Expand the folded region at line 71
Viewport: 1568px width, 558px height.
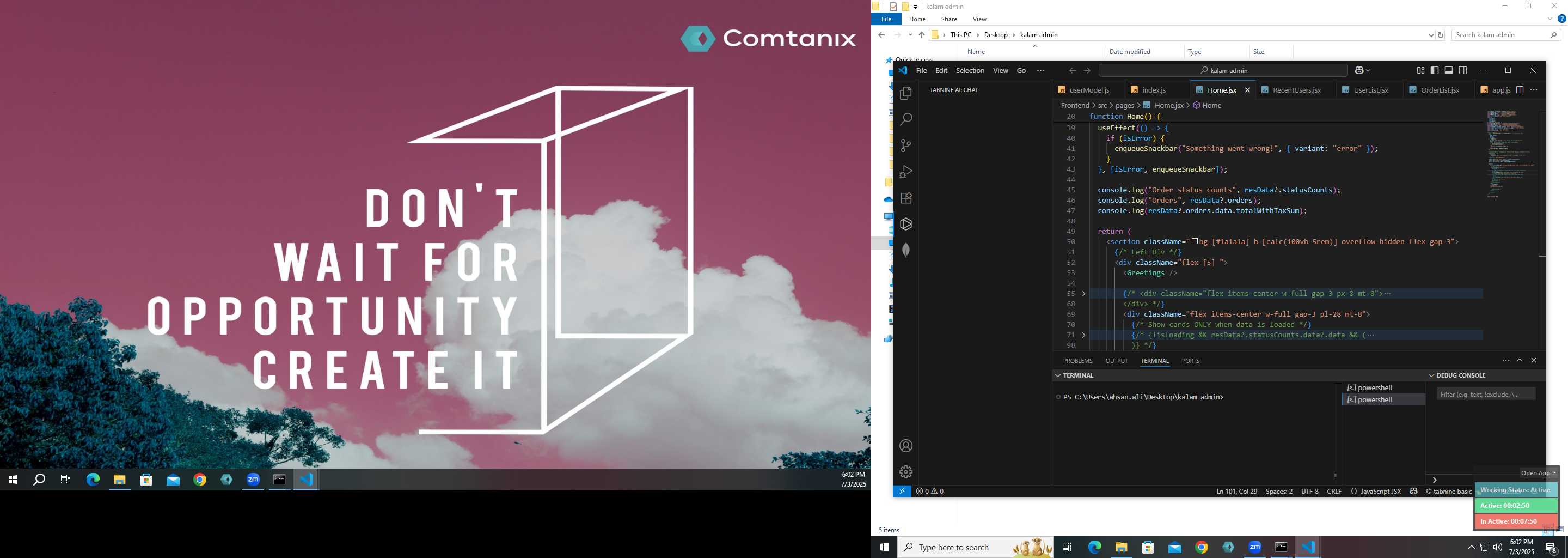(x=1083, y=335)
